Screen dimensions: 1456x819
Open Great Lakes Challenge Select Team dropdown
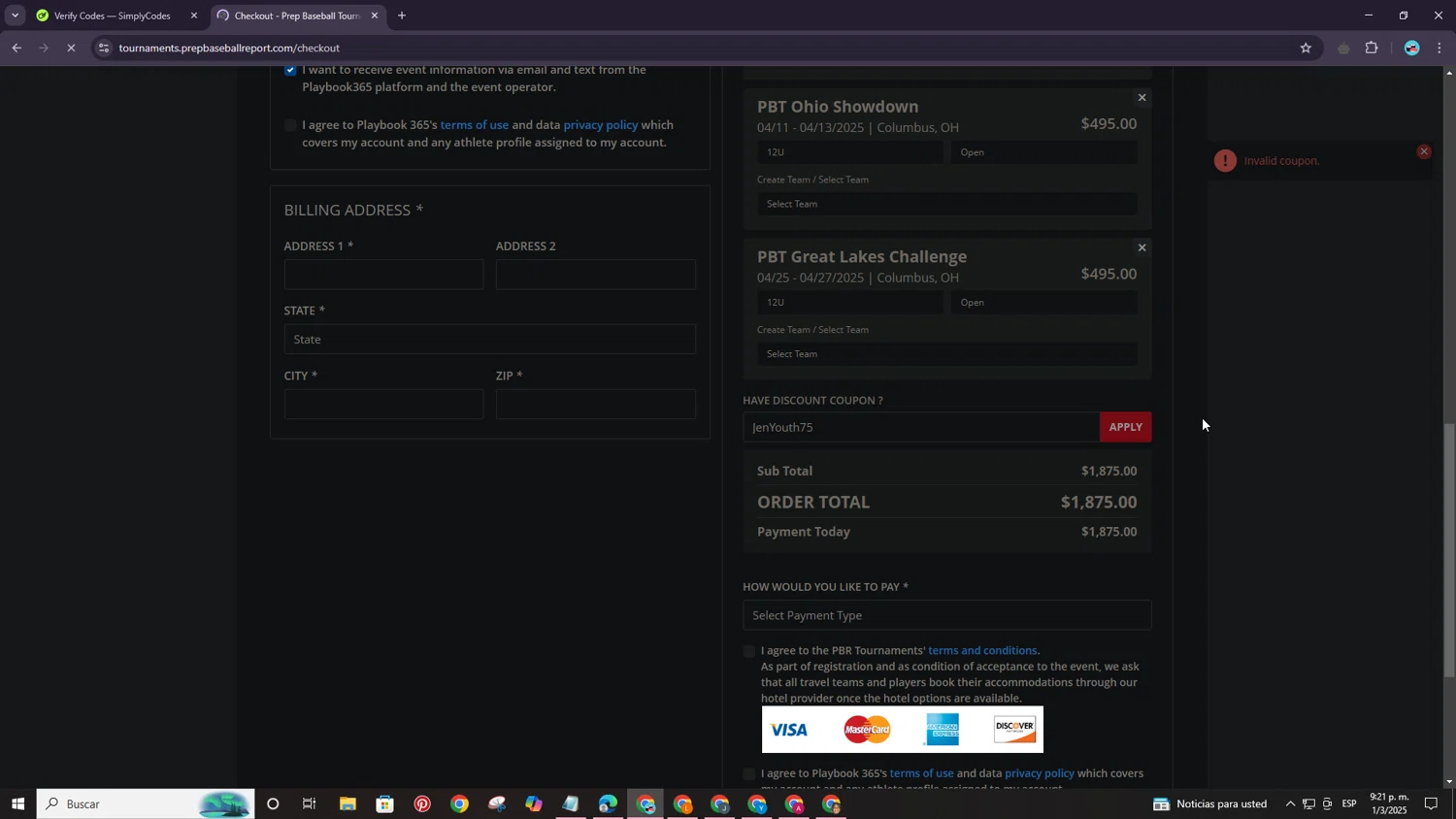pyautogui.click(x=946, y=354)
